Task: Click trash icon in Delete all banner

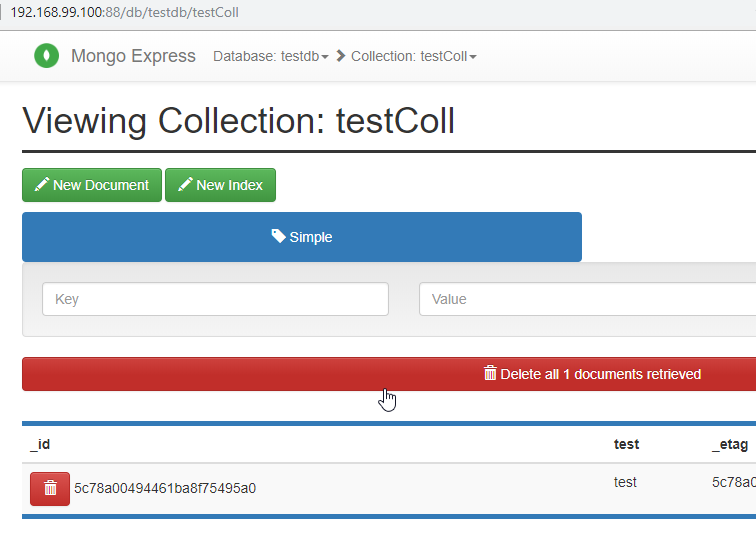Action: (490, 373)
